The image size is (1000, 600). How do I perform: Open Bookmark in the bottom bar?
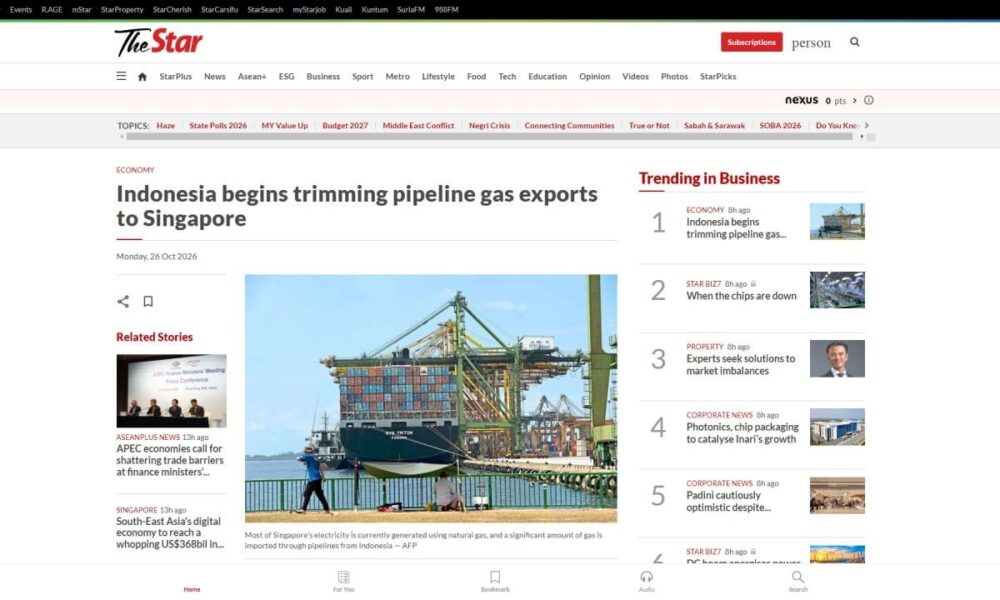tap(495, 581)
